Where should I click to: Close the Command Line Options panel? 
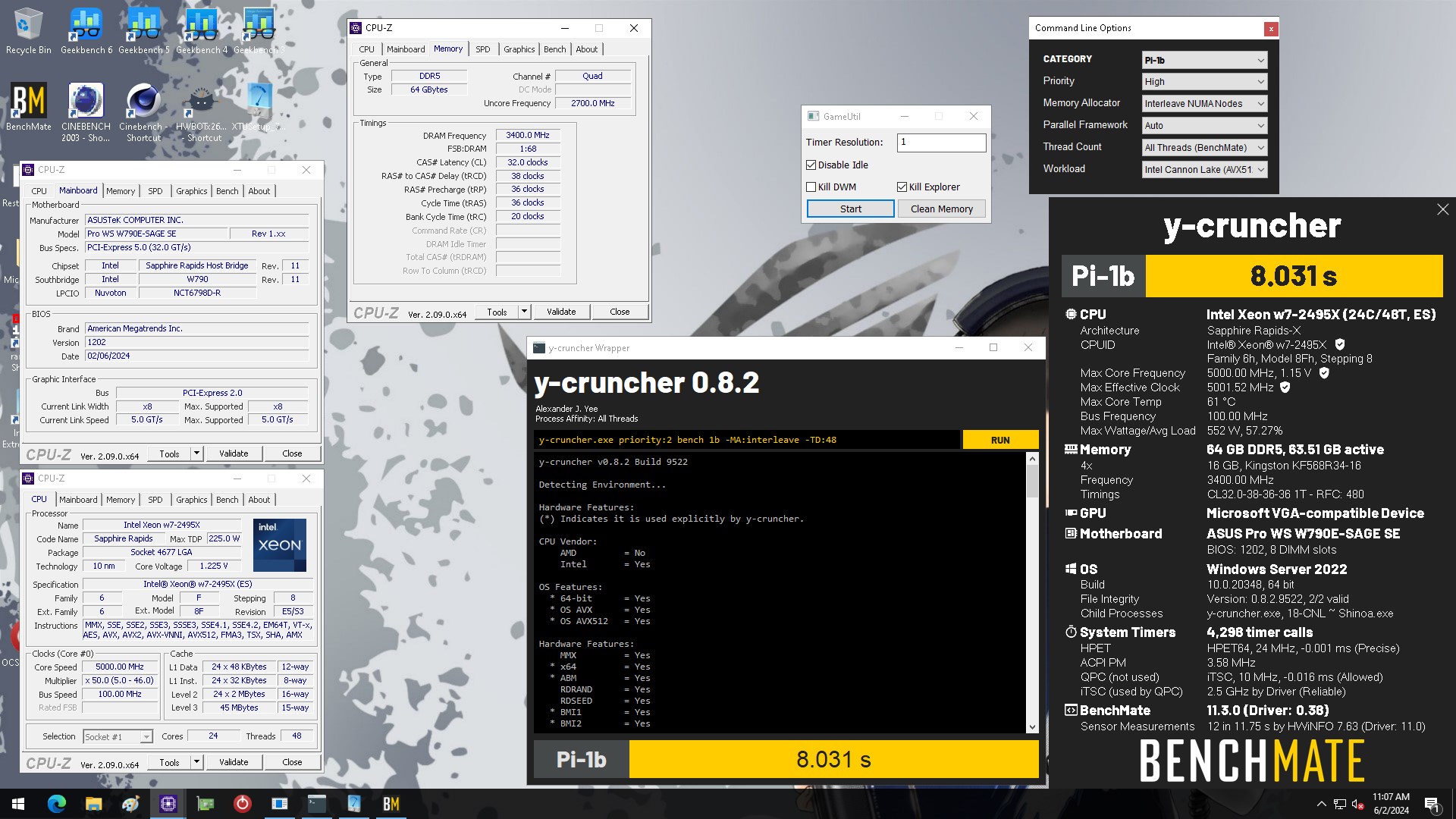click(1271, 29)
